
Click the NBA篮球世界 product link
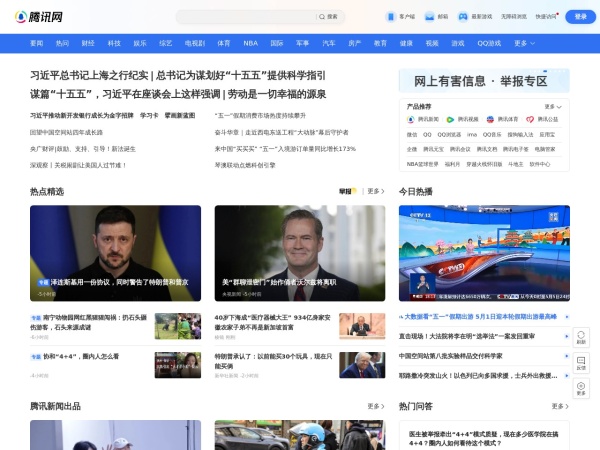(422, 164)
